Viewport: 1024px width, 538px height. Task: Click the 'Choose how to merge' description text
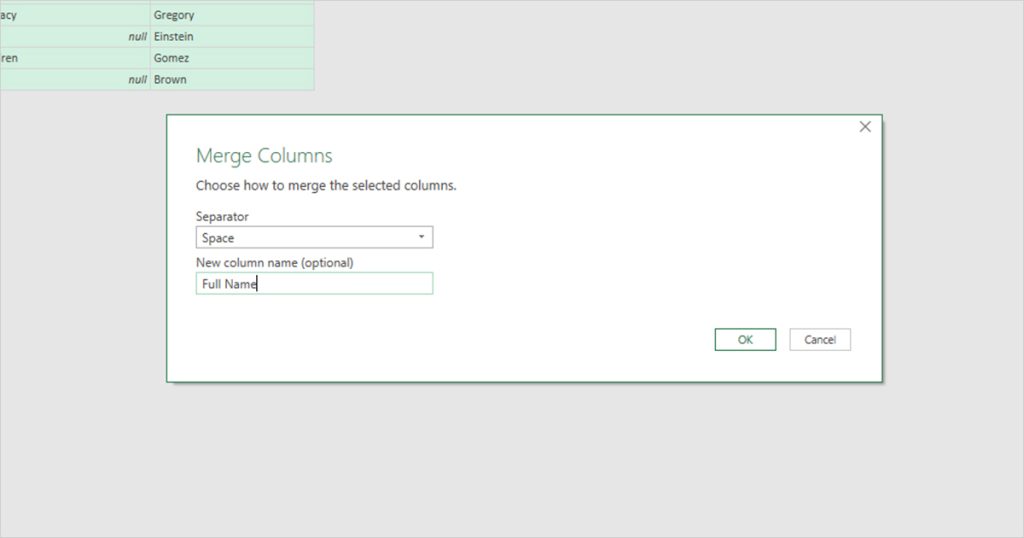click(x=326, y=186)
